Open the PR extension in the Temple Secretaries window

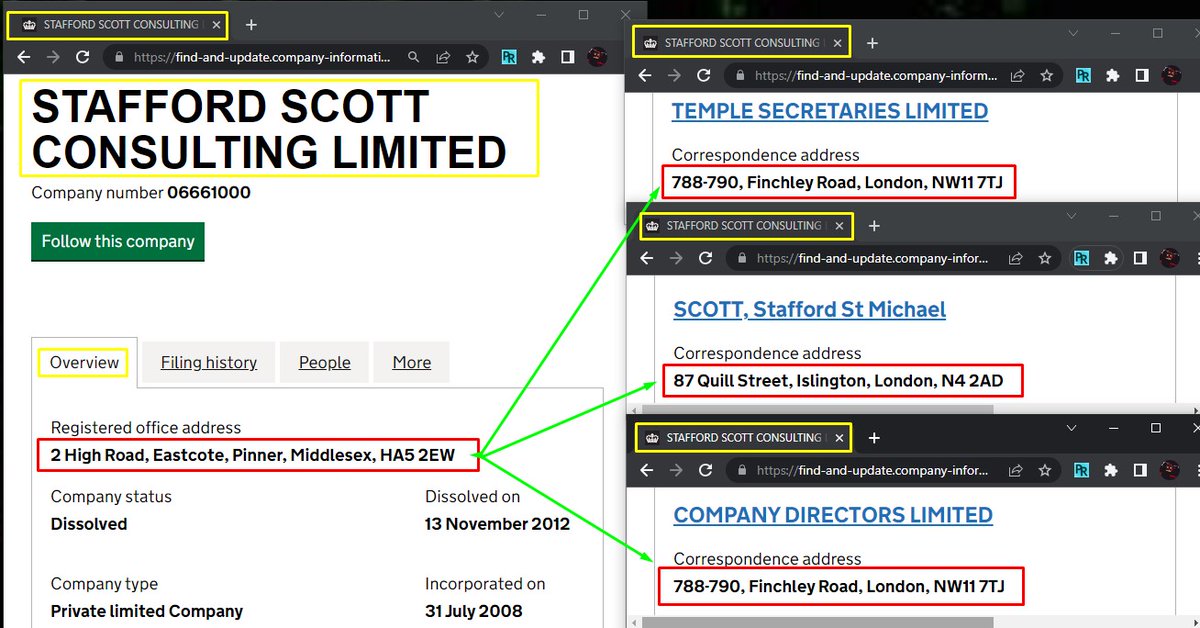(x=1083, y=75)
